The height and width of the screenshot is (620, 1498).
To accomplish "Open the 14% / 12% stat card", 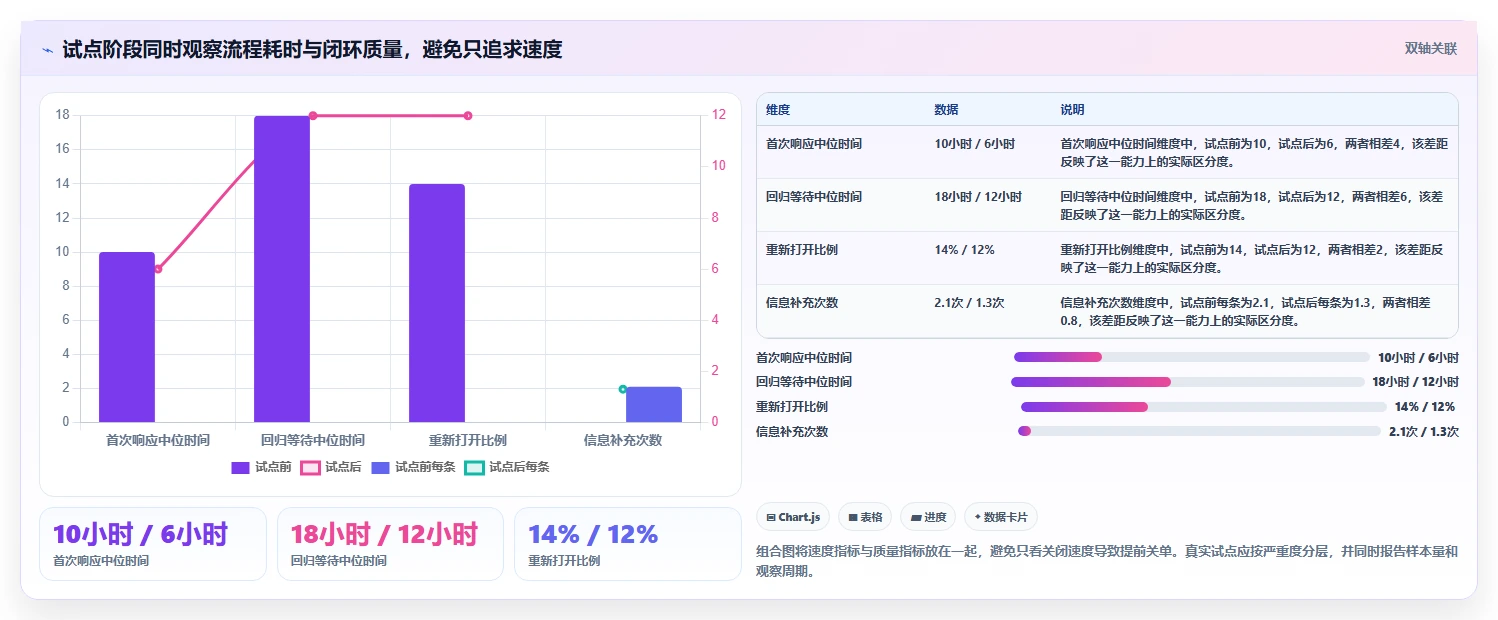I will 628,544.
